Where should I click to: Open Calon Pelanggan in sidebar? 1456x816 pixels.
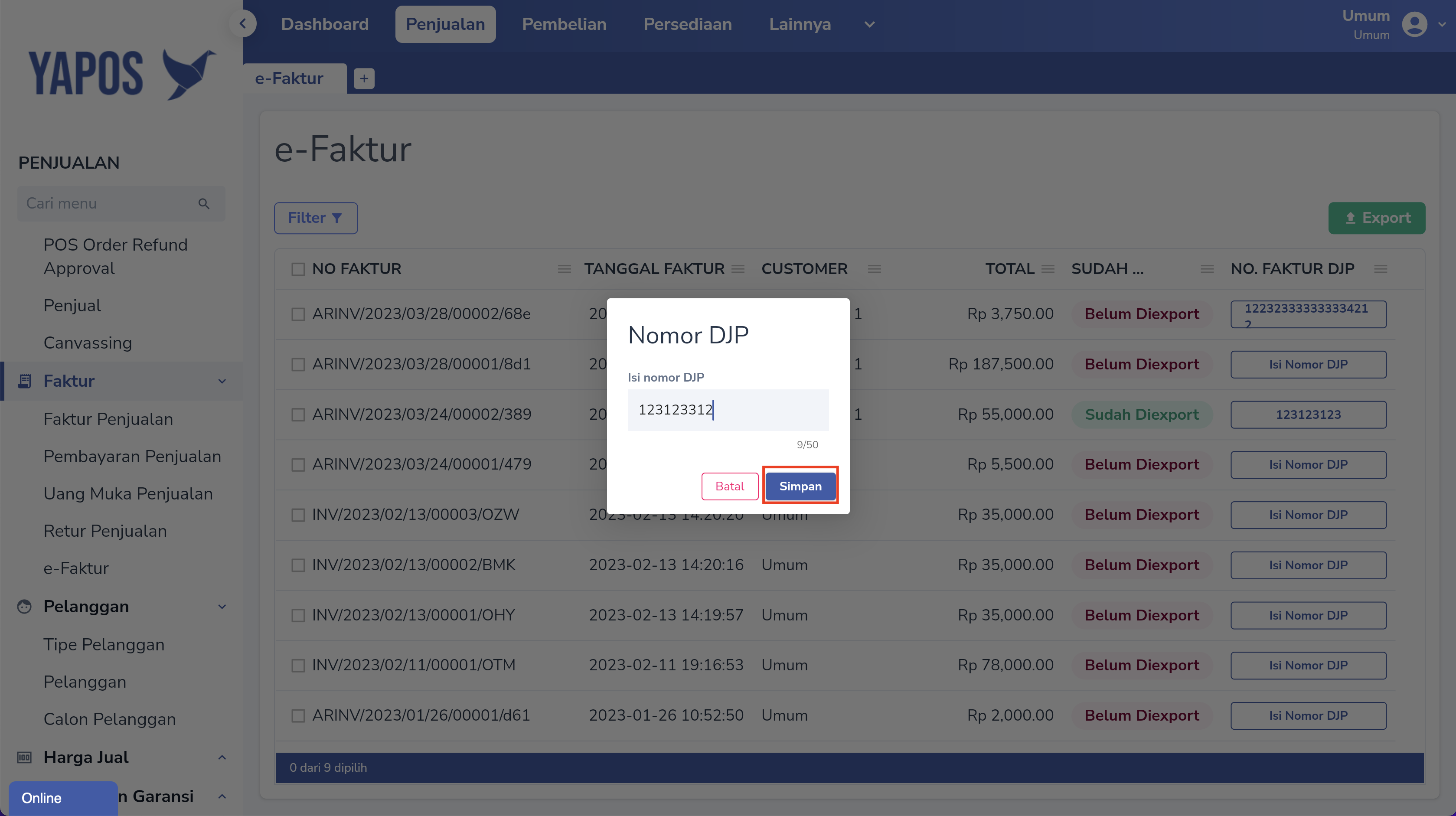click(110, 719)
